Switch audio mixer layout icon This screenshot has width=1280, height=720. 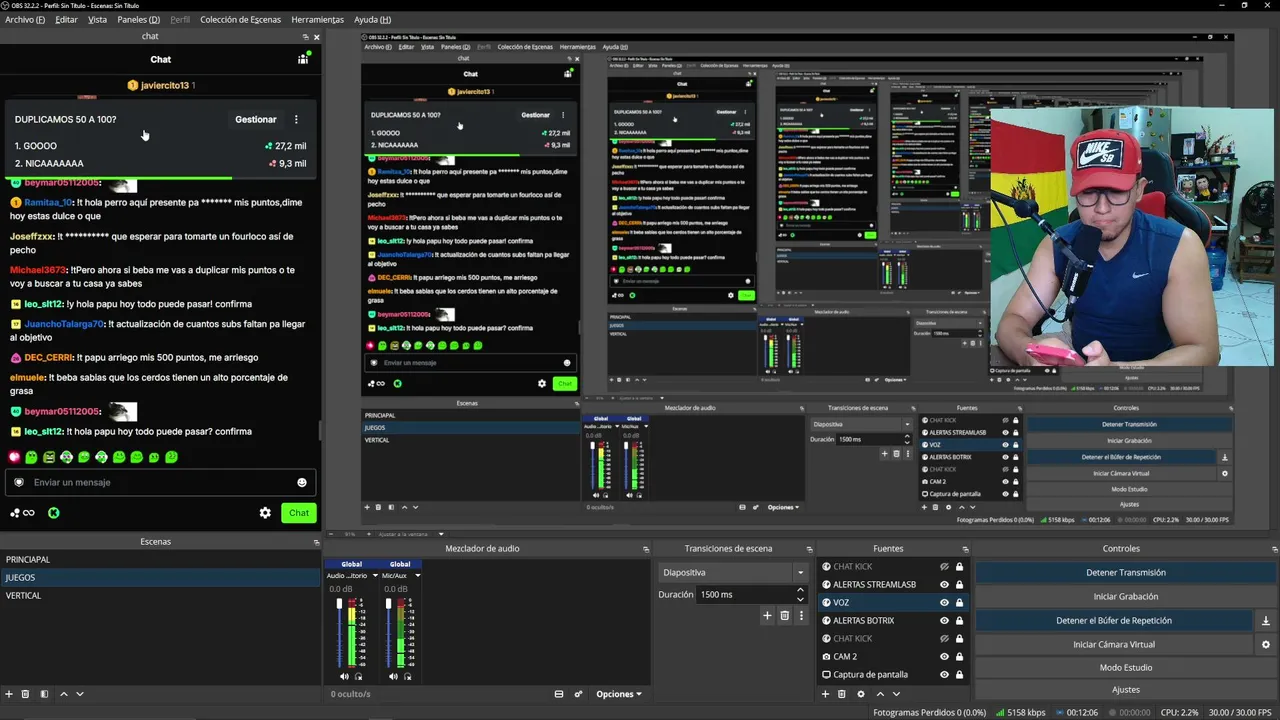(x=559, y=694)
